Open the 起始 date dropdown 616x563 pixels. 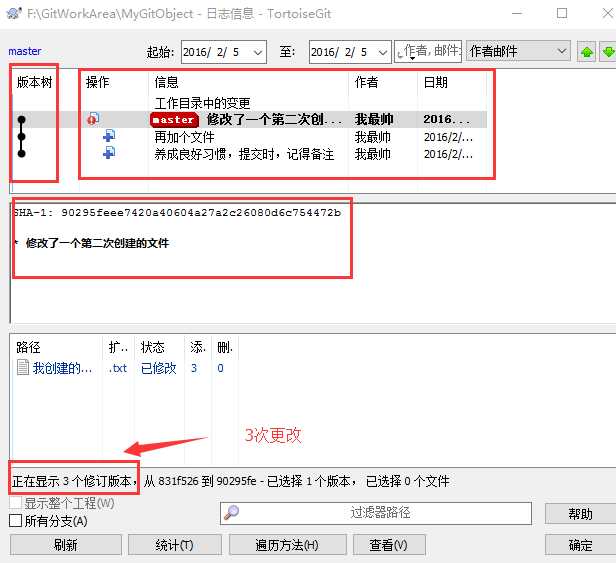[258, 52]
